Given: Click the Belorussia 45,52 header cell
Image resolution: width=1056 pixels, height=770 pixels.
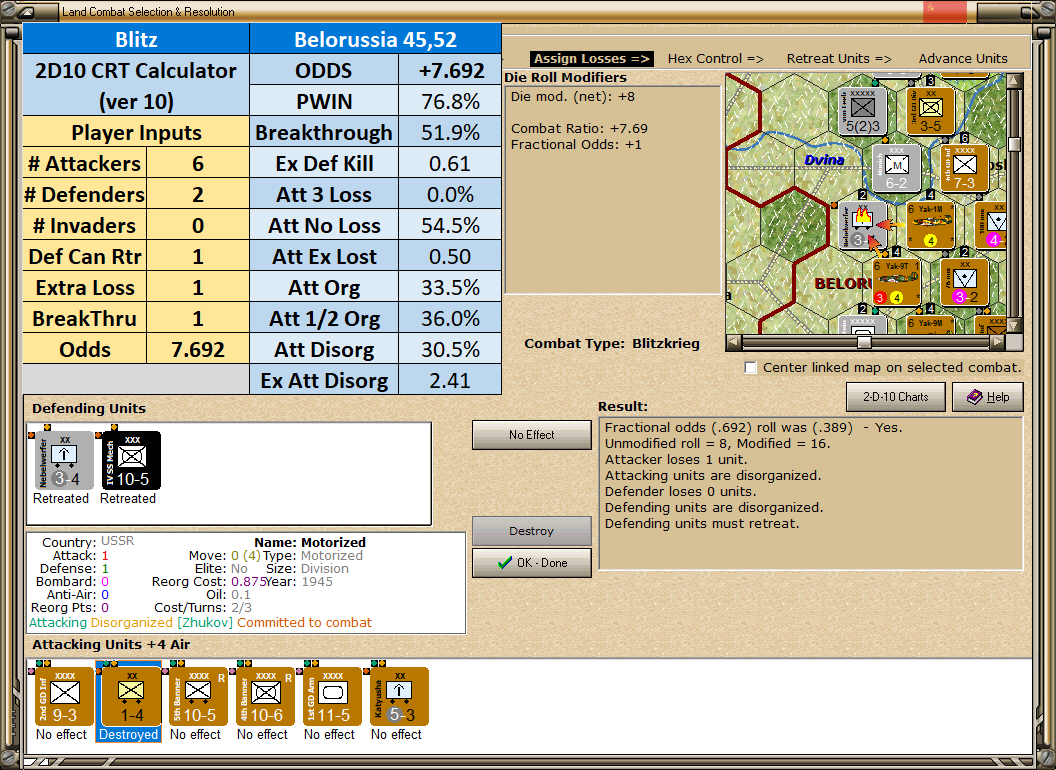Looking at the screenshot, I should (x=375, y=39).
